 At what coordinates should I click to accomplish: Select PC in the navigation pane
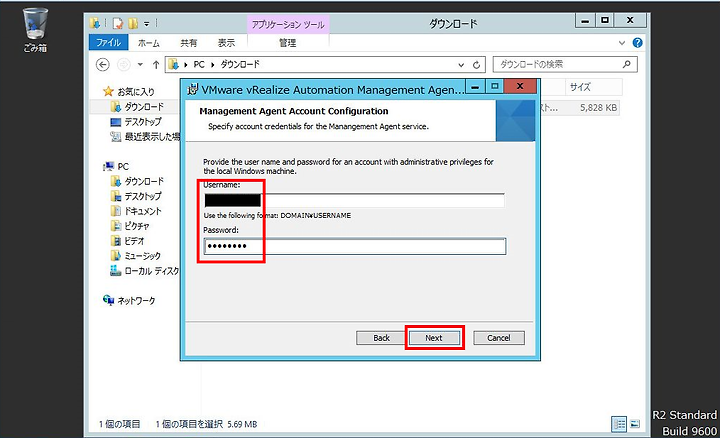click(123, 166)
